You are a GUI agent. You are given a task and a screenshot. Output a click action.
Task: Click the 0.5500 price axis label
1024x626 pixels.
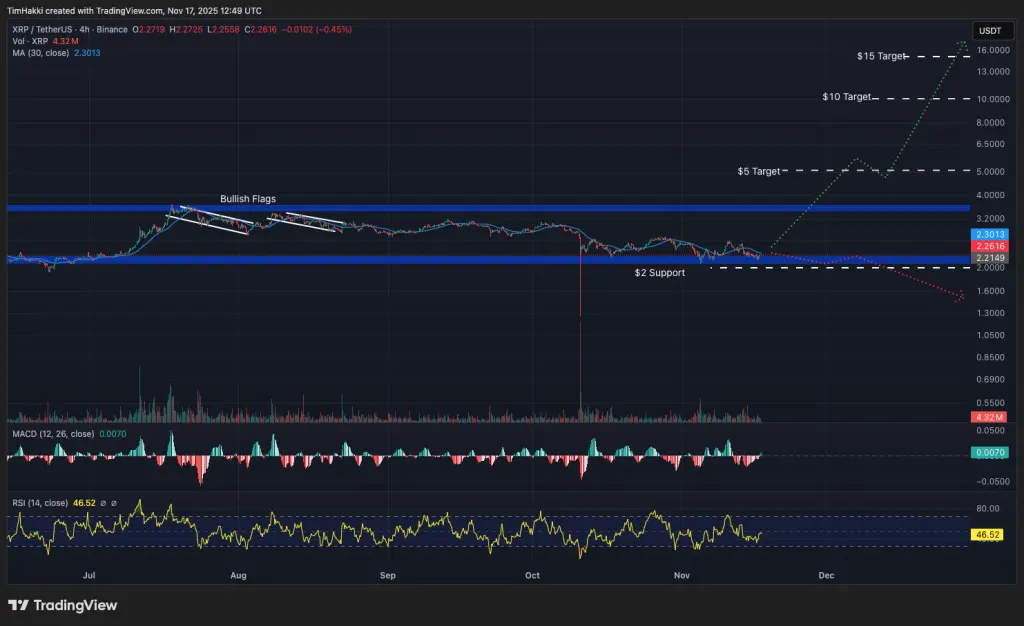tap(991, 403)
